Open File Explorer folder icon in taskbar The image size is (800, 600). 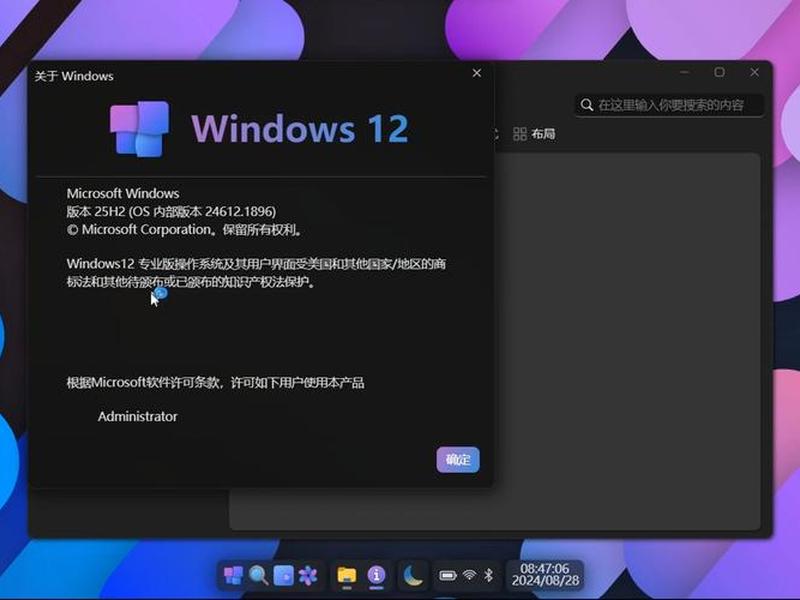pyautogui.click(x=346, y=576)
